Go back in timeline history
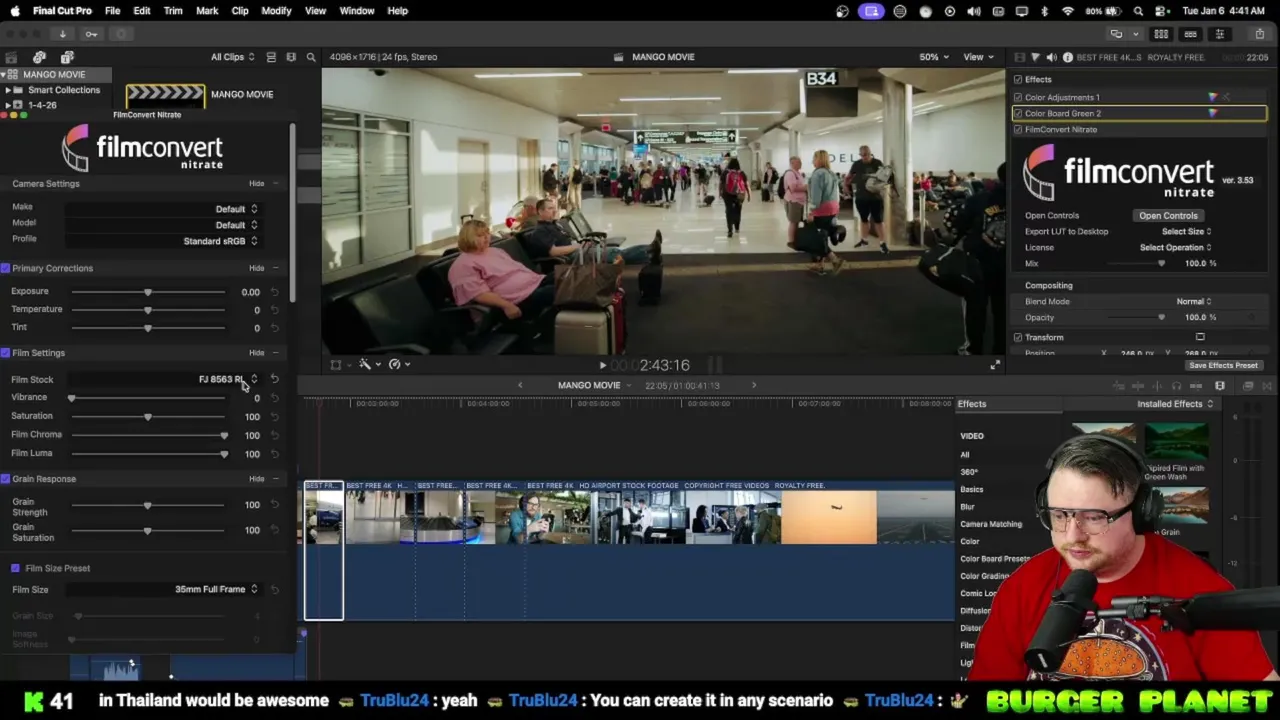The width and height of the screenshot is (1280, 720). coord(520,385)
